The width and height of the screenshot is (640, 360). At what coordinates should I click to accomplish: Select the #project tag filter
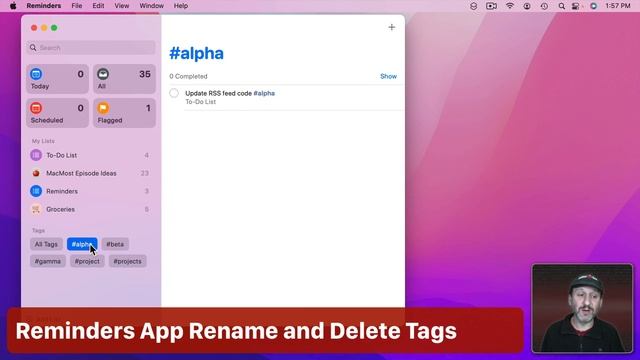click(x=87, y=261)
